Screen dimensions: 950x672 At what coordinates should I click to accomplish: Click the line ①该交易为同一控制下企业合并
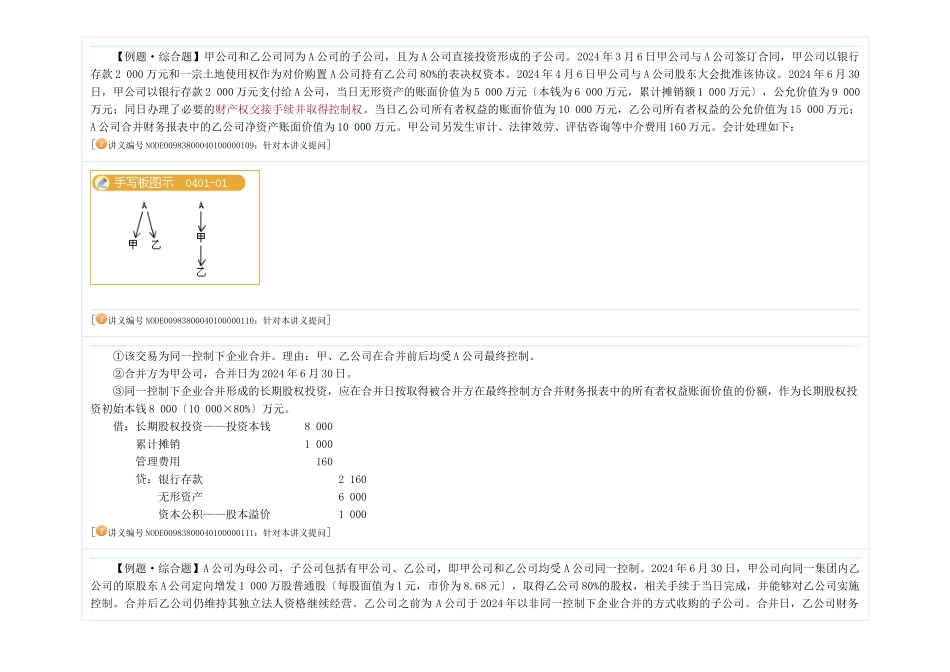point(325,356)
